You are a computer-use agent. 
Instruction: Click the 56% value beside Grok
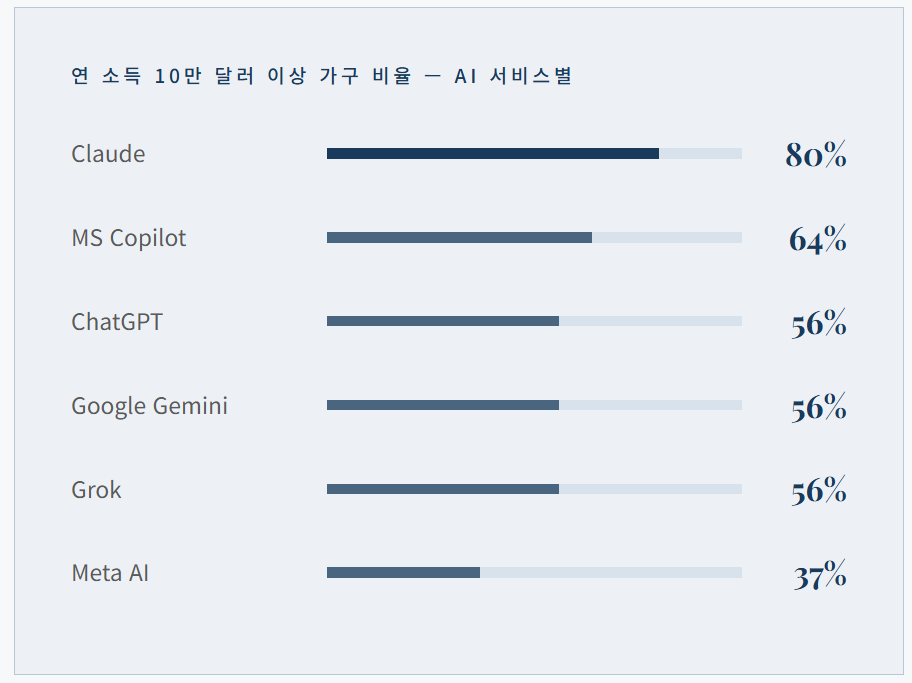[818, 491]
